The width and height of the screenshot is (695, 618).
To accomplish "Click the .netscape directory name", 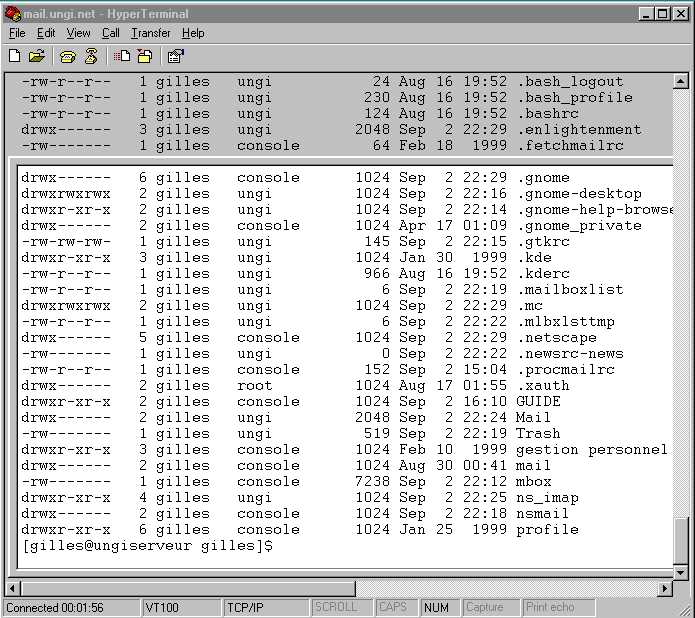I will pyautogui.click(x=557, y=337).
